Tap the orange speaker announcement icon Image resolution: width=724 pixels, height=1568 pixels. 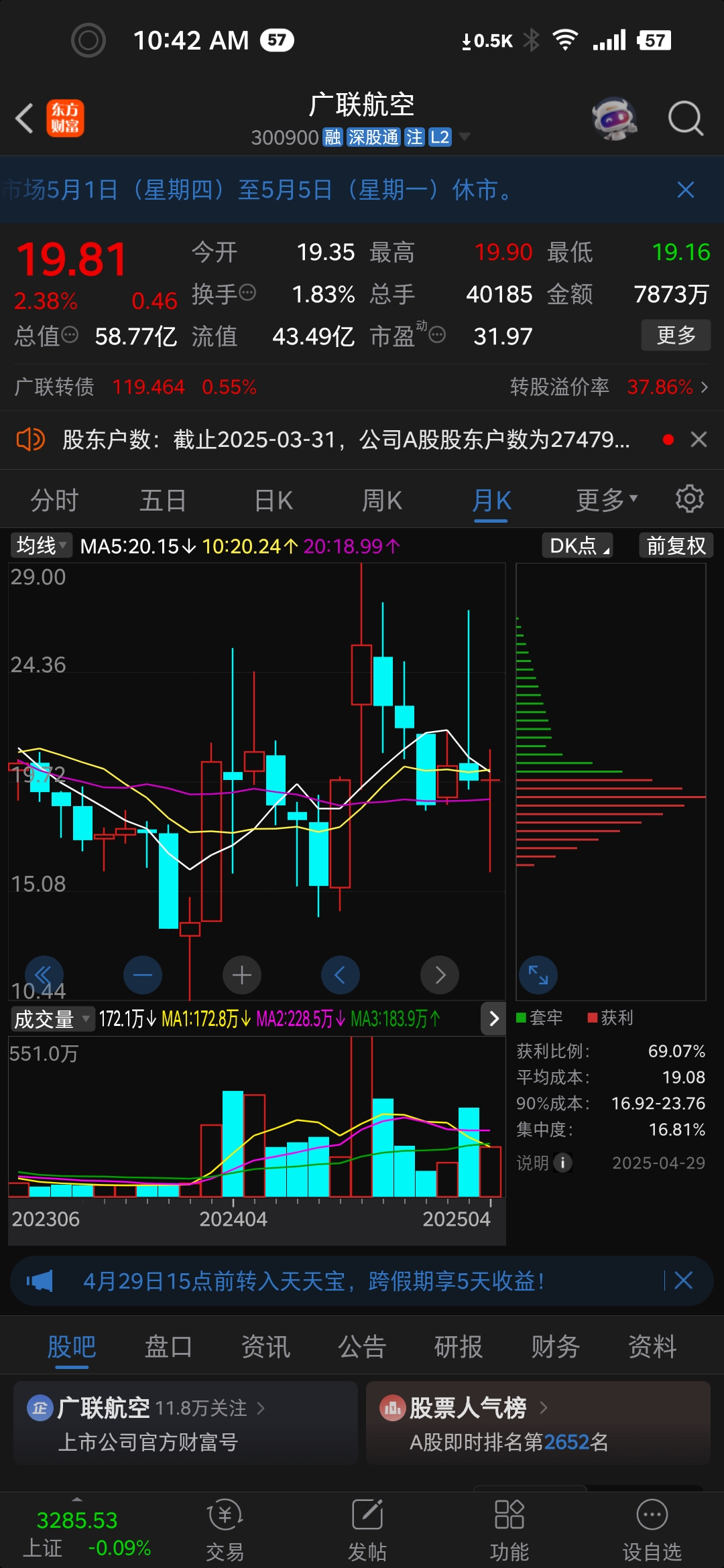tap(30, 440)
